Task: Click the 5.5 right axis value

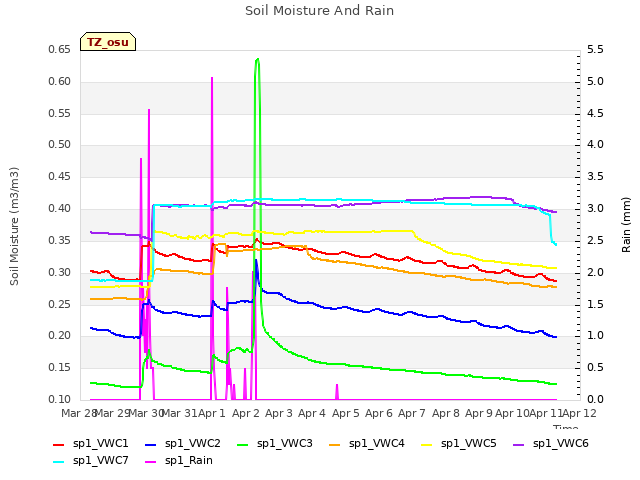Action: point(595,50)
